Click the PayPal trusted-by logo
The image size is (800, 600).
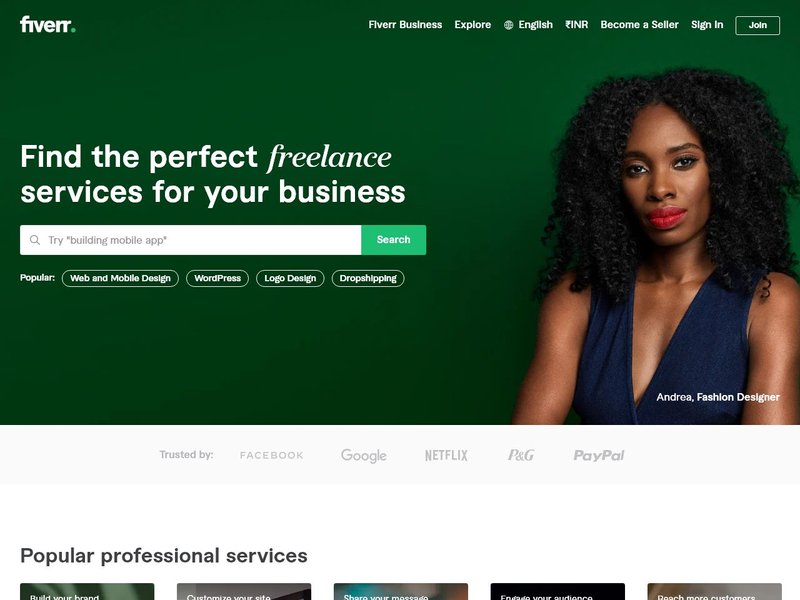tap(599, 455)
